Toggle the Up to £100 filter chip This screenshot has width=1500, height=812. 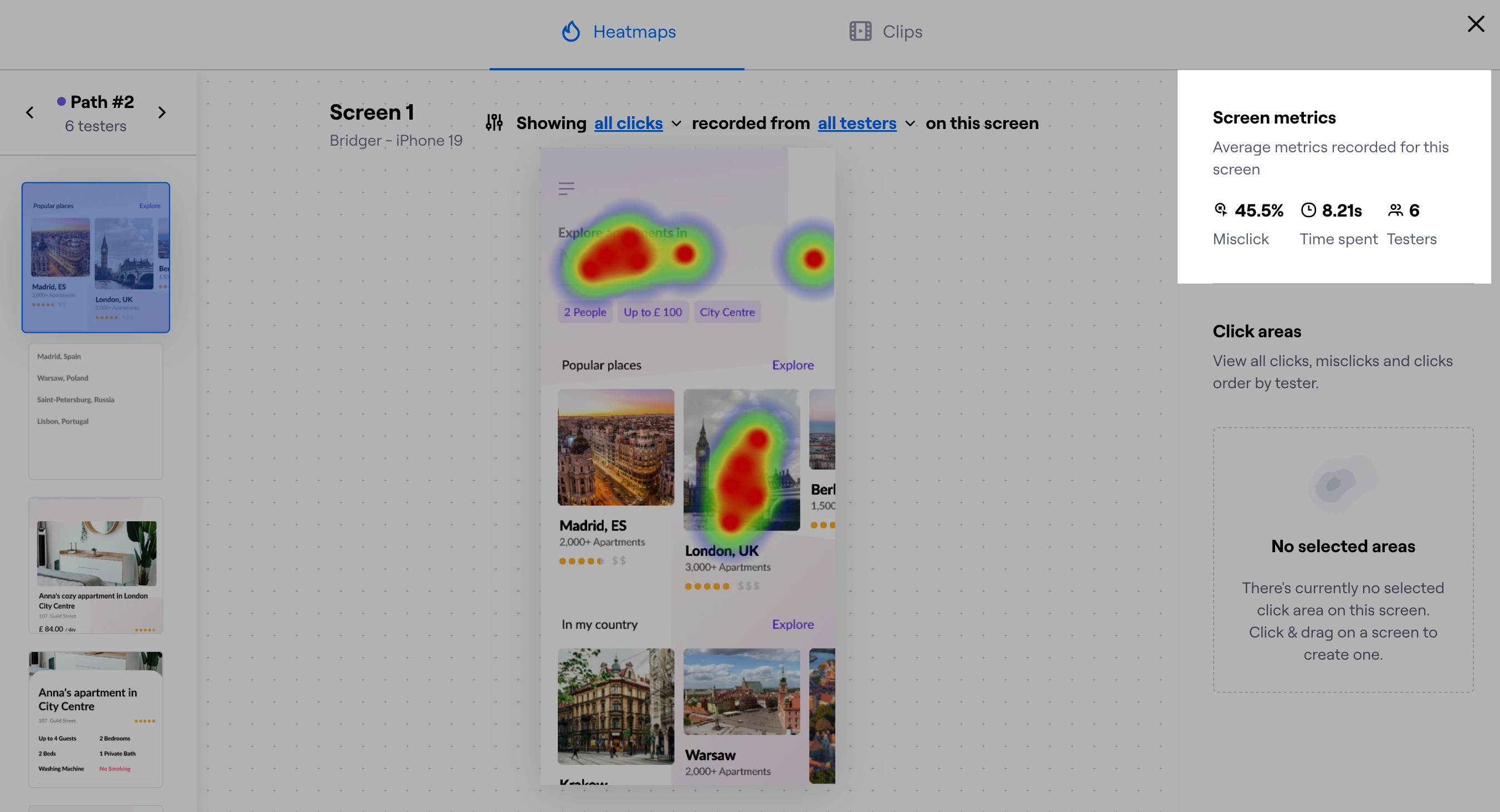pos(652,311)
